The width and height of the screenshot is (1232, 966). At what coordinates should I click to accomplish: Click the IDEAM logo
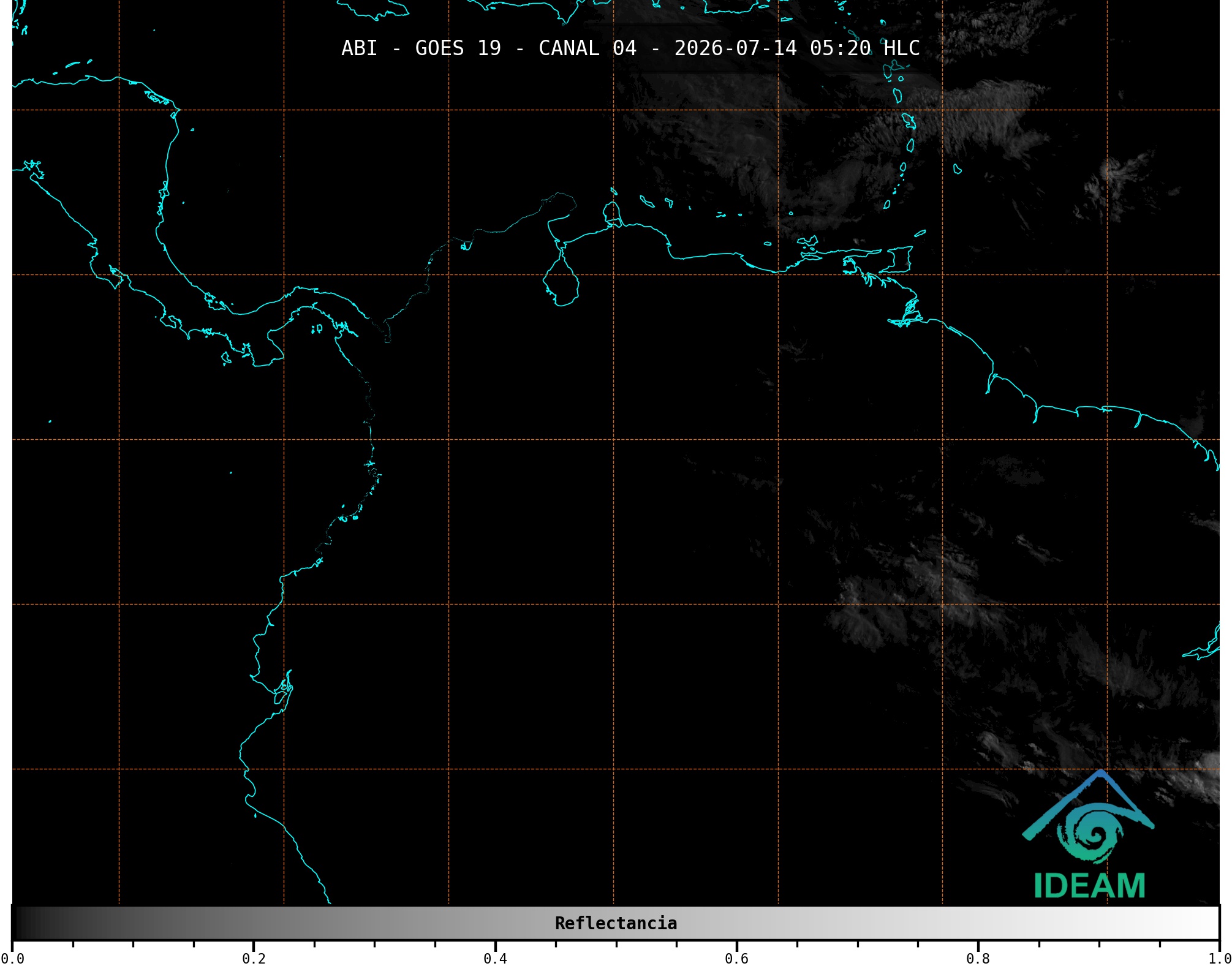pyautogui.click(x=1089, y=834)
